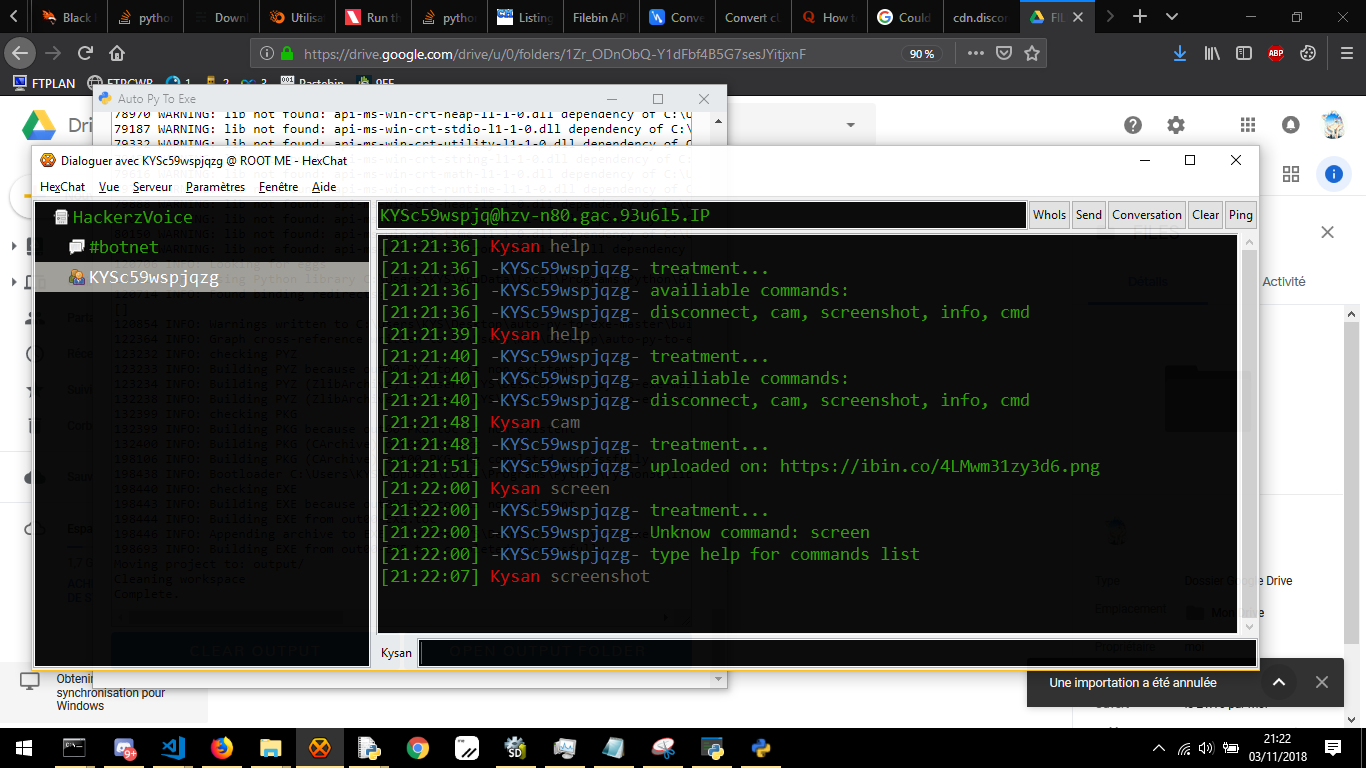
Task: Open Google Drive settings gear
Action: pyautogui.click(x=1176, y=125)
